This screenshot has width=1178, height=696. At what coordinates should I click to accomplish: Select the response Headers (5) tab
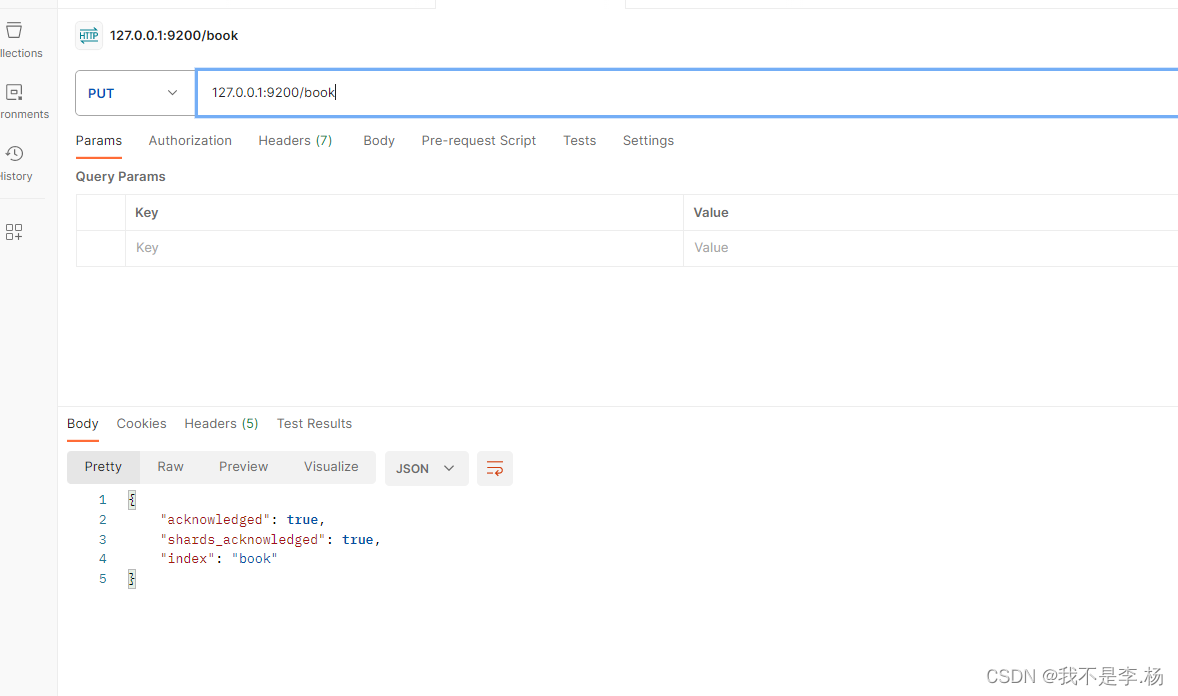222,423
